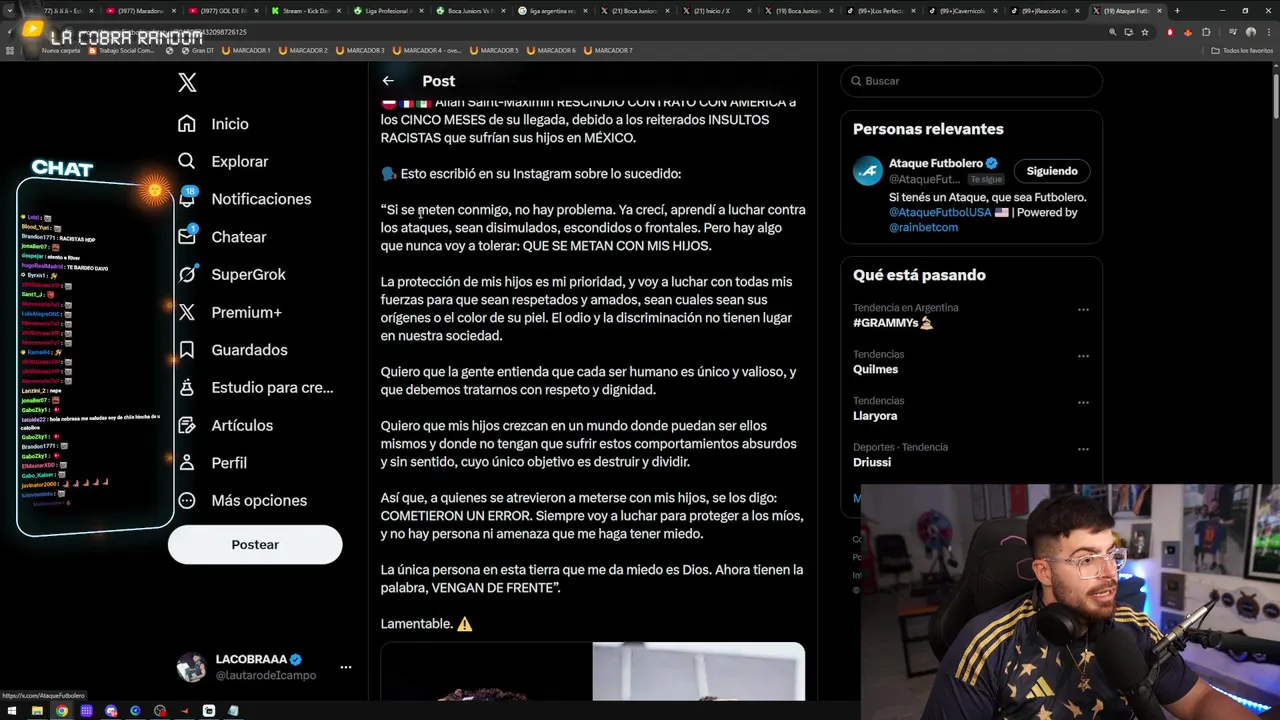Click the X logo in the sidebar
1280x720 pixels.
coord(187,82)
